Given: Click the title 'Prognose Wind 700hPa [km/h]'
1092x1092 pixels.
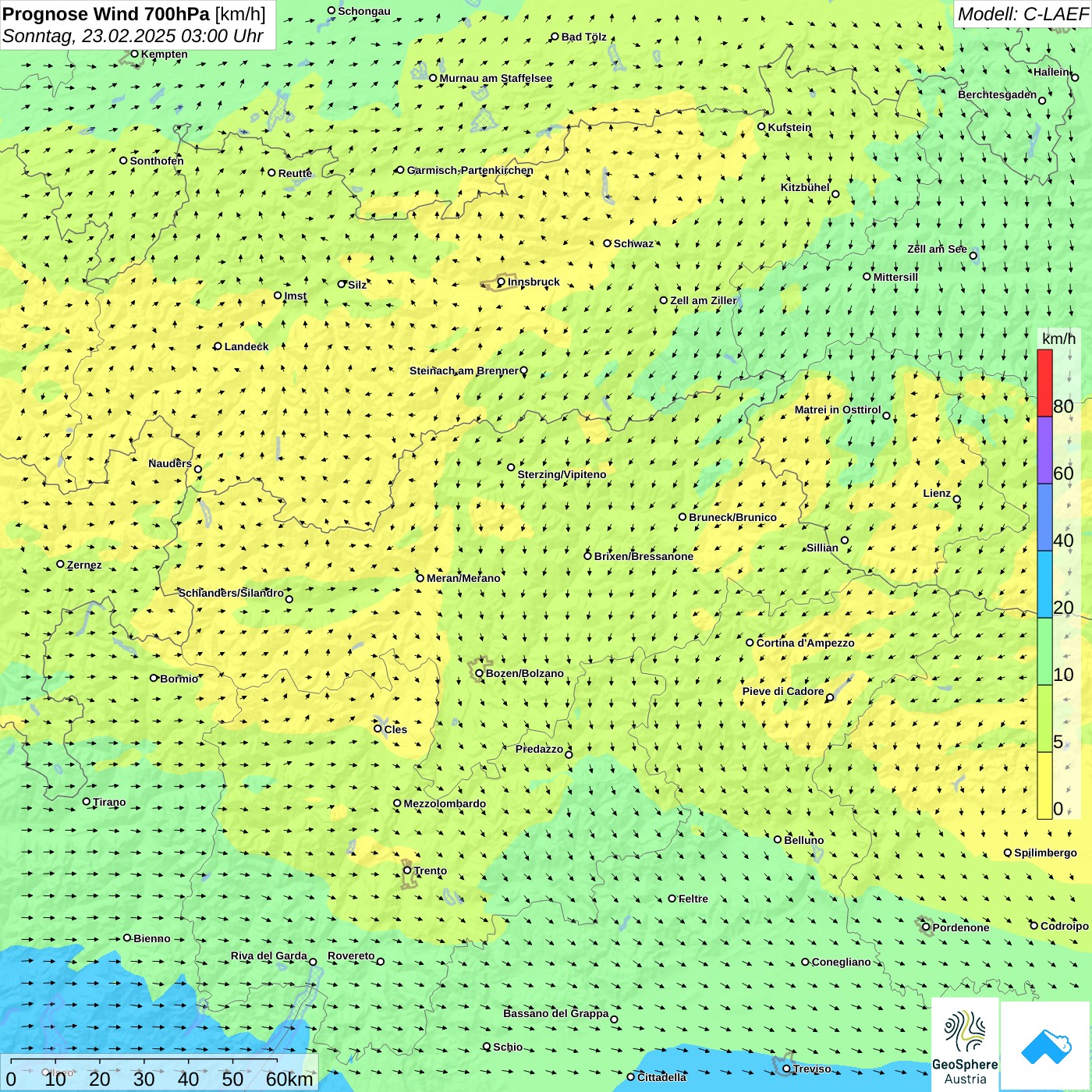Looking at the screenshot, I should coord(134,14).
